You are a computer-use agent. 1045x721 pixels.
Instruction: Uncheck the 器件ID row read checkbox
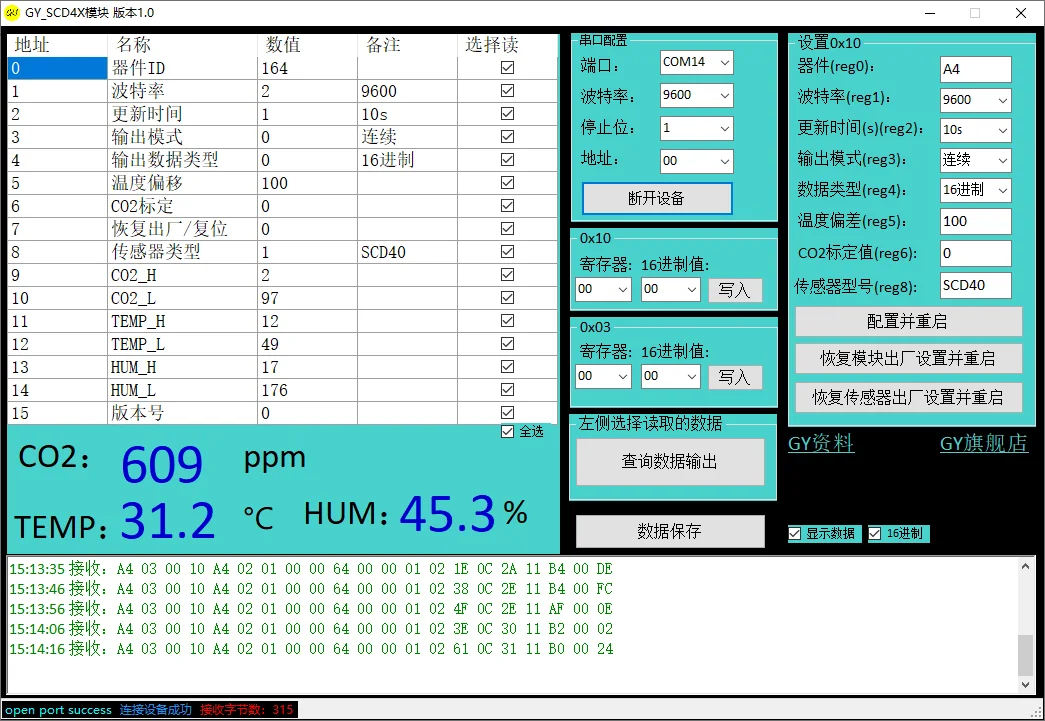[x=507, y=67]
